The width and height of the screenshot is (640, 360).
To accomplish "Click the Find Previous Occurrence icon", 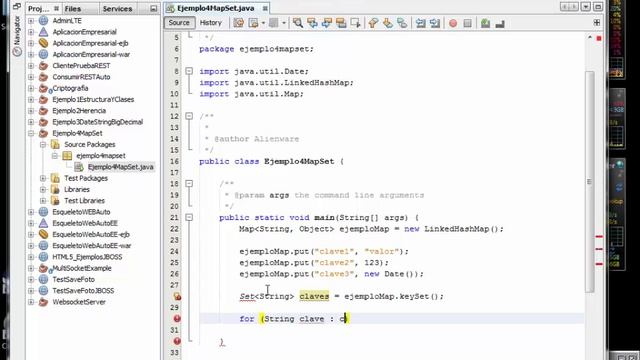I will pos(312,23).
